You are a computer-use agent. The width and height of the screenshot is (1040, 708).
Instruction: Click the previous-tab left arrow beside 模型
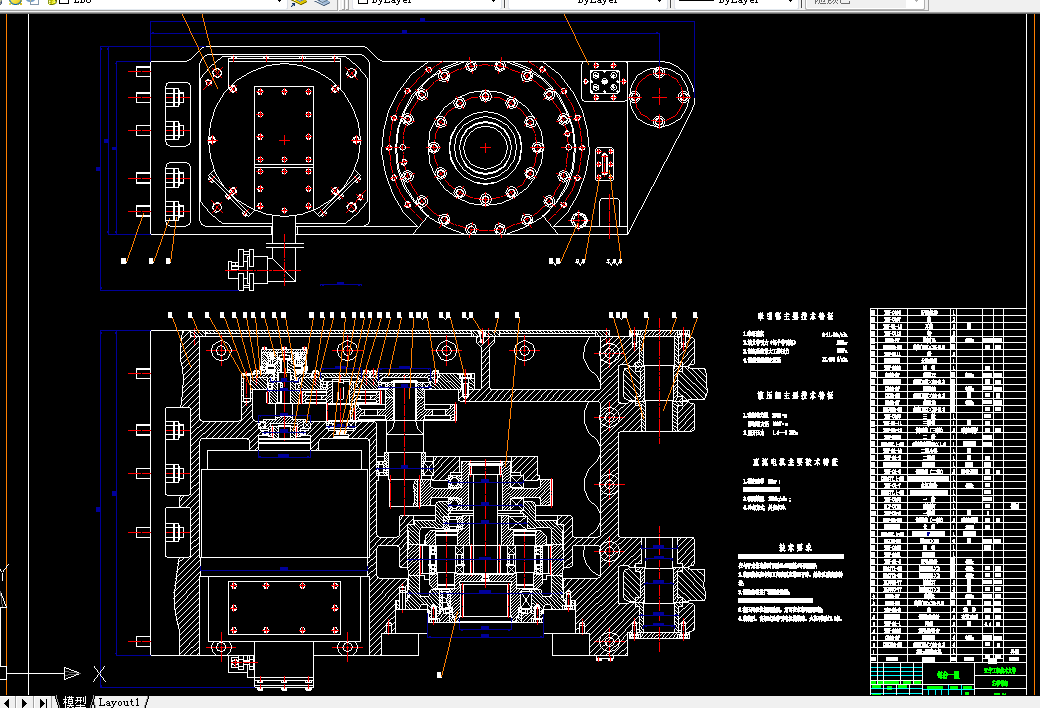point(7,702)
